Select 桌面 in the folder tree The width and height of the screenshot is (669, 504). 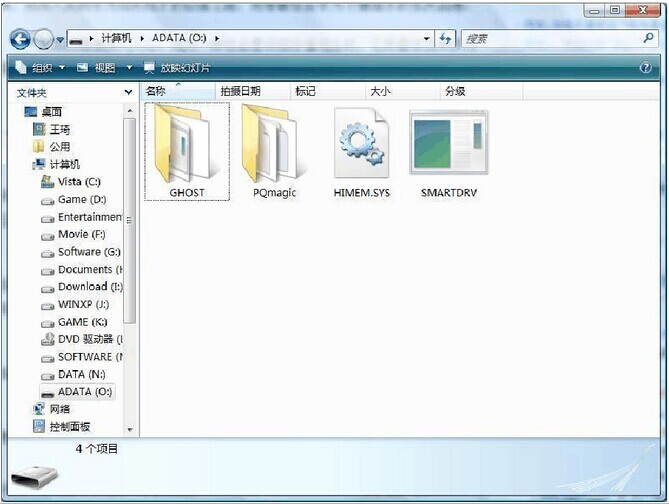click(52, 112)
